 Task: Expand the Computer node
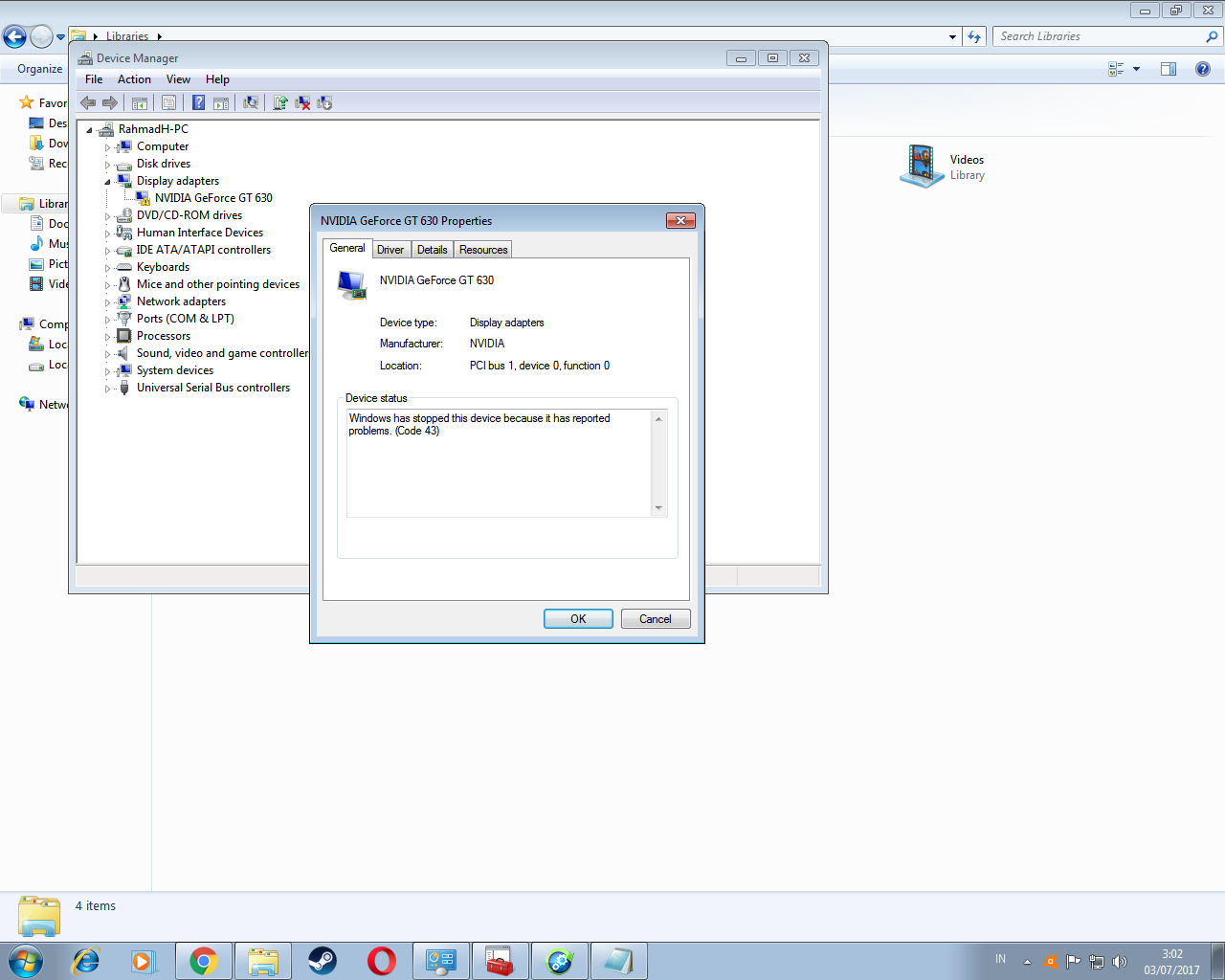(107, 147)
